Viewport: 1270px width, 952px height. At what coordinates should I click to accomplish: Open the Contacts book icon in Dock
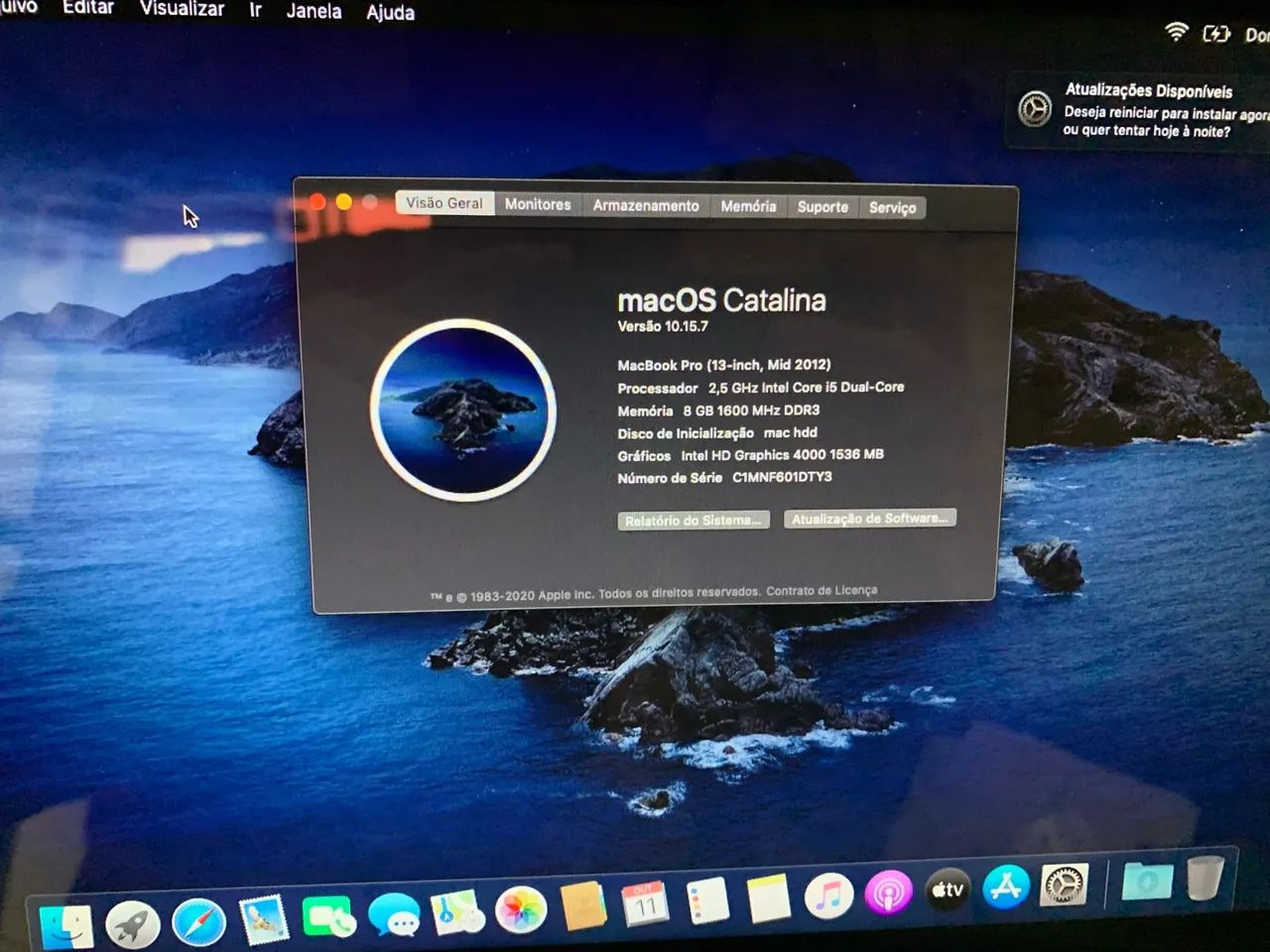click(583, 906)
